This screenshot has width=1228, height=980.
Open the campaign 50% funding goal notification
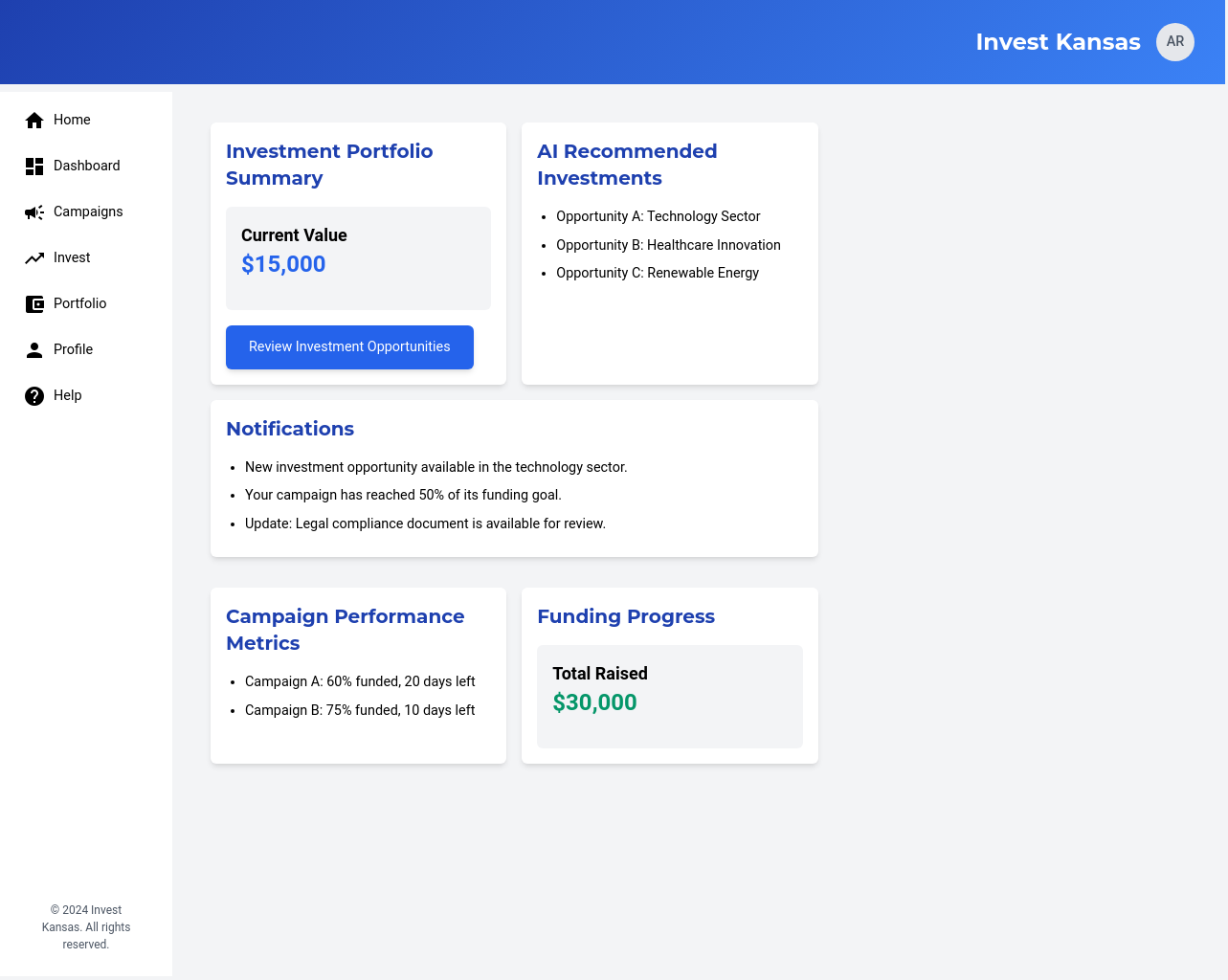pyautogui.click(x=403, y=495)
